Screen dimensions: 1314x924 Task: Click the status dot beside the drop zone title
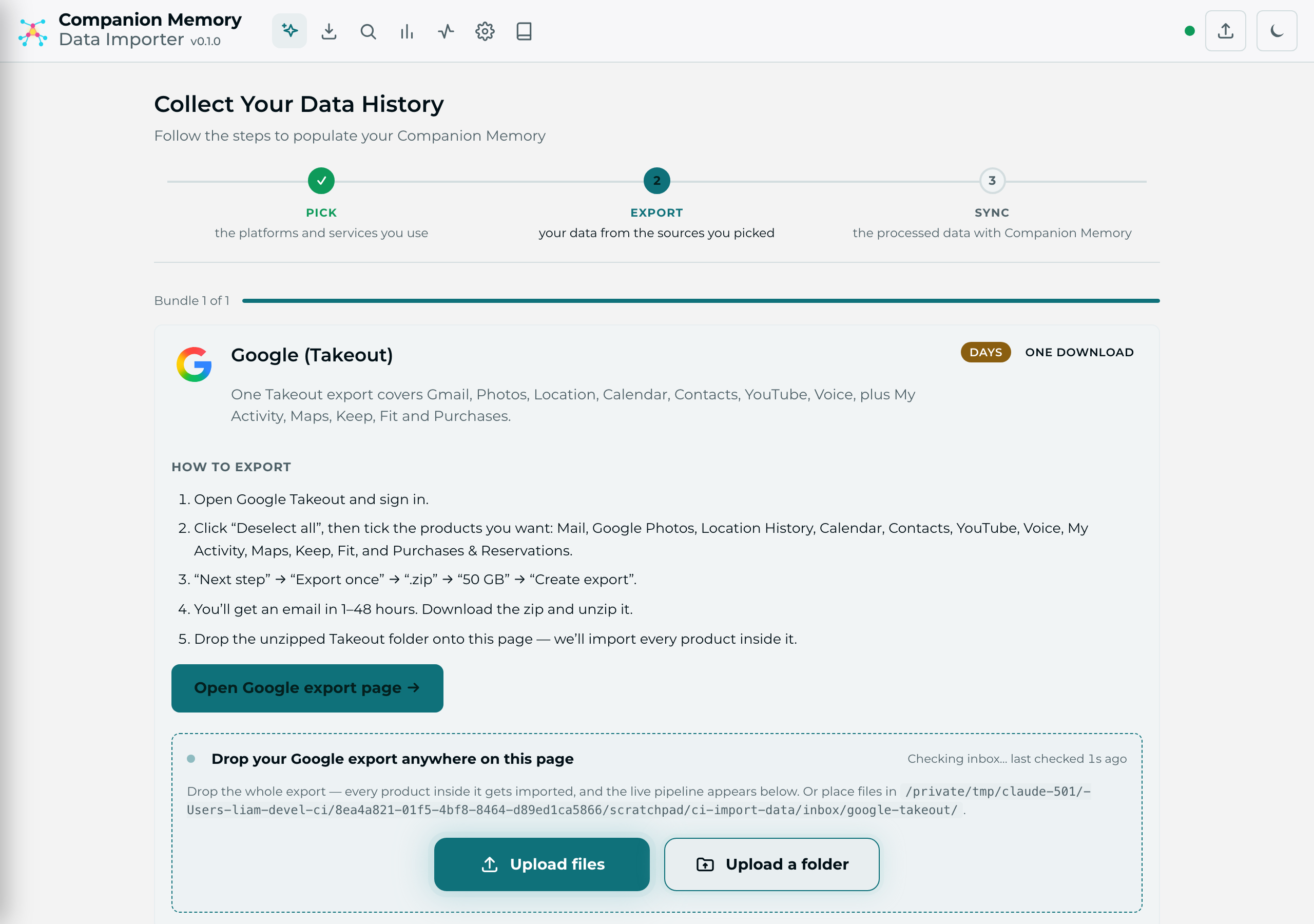pyautogui.click(x=191, y=759)
